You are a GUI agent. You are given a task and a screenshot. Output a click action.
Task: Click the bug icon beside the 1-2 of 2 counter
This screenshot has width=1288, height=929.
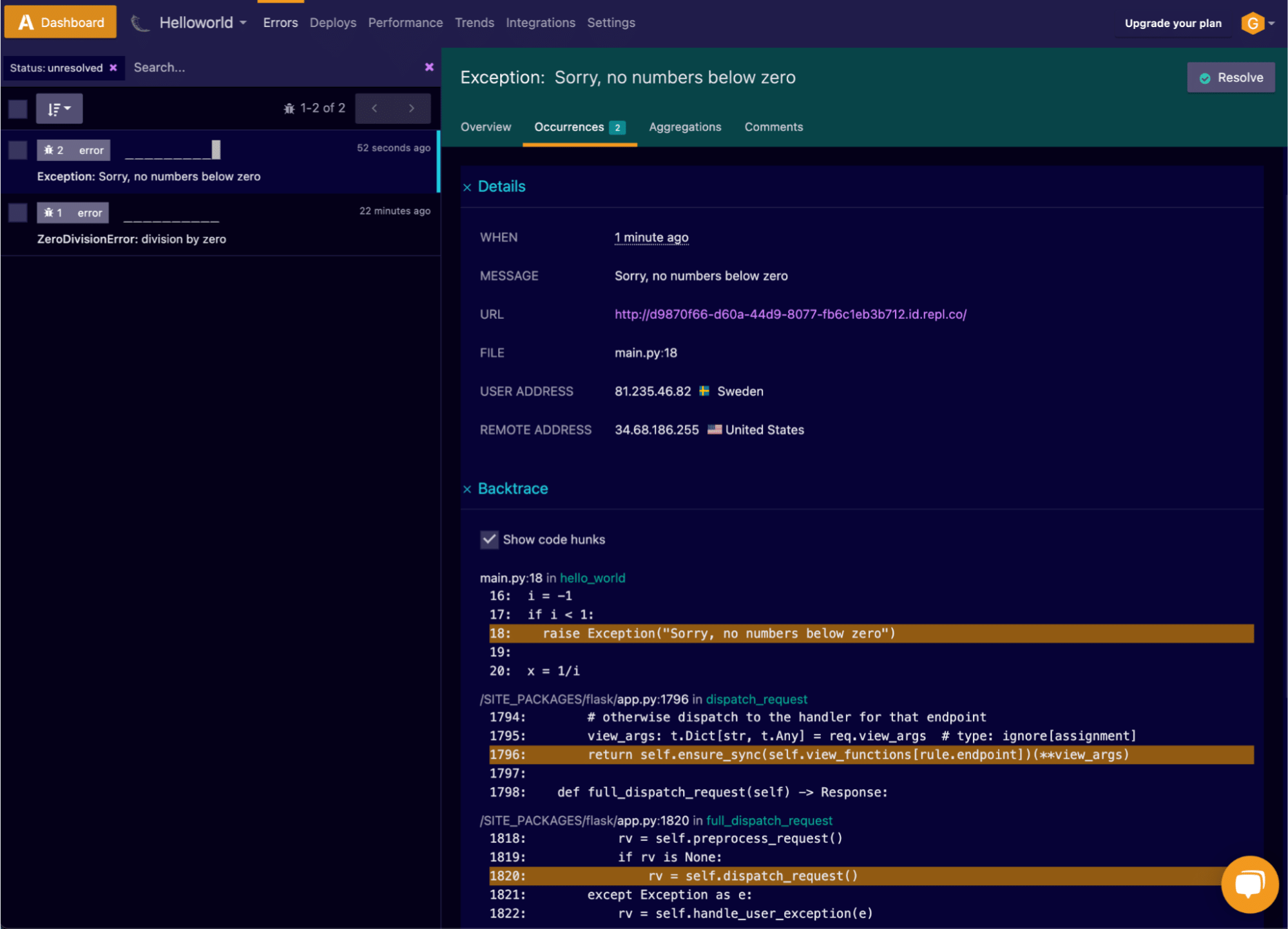click(288, 108)
